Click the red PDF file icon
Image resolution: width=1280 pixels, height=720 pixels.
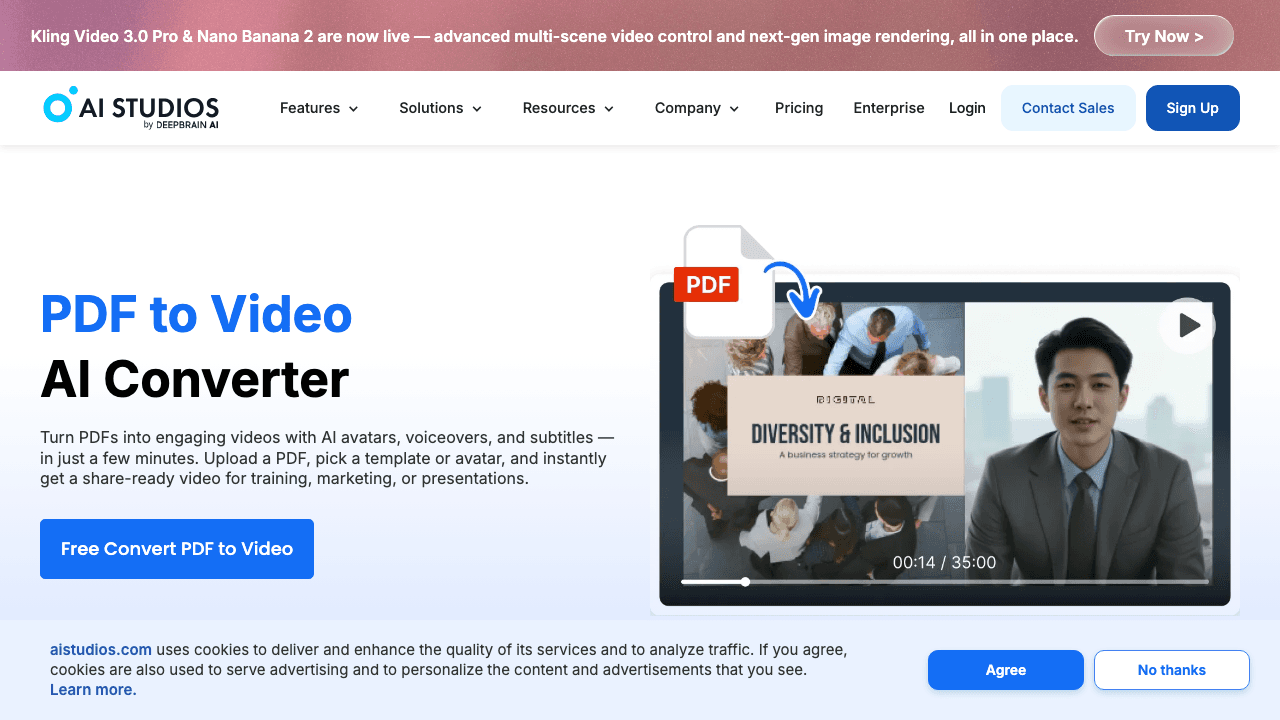[x=707, y=285]
